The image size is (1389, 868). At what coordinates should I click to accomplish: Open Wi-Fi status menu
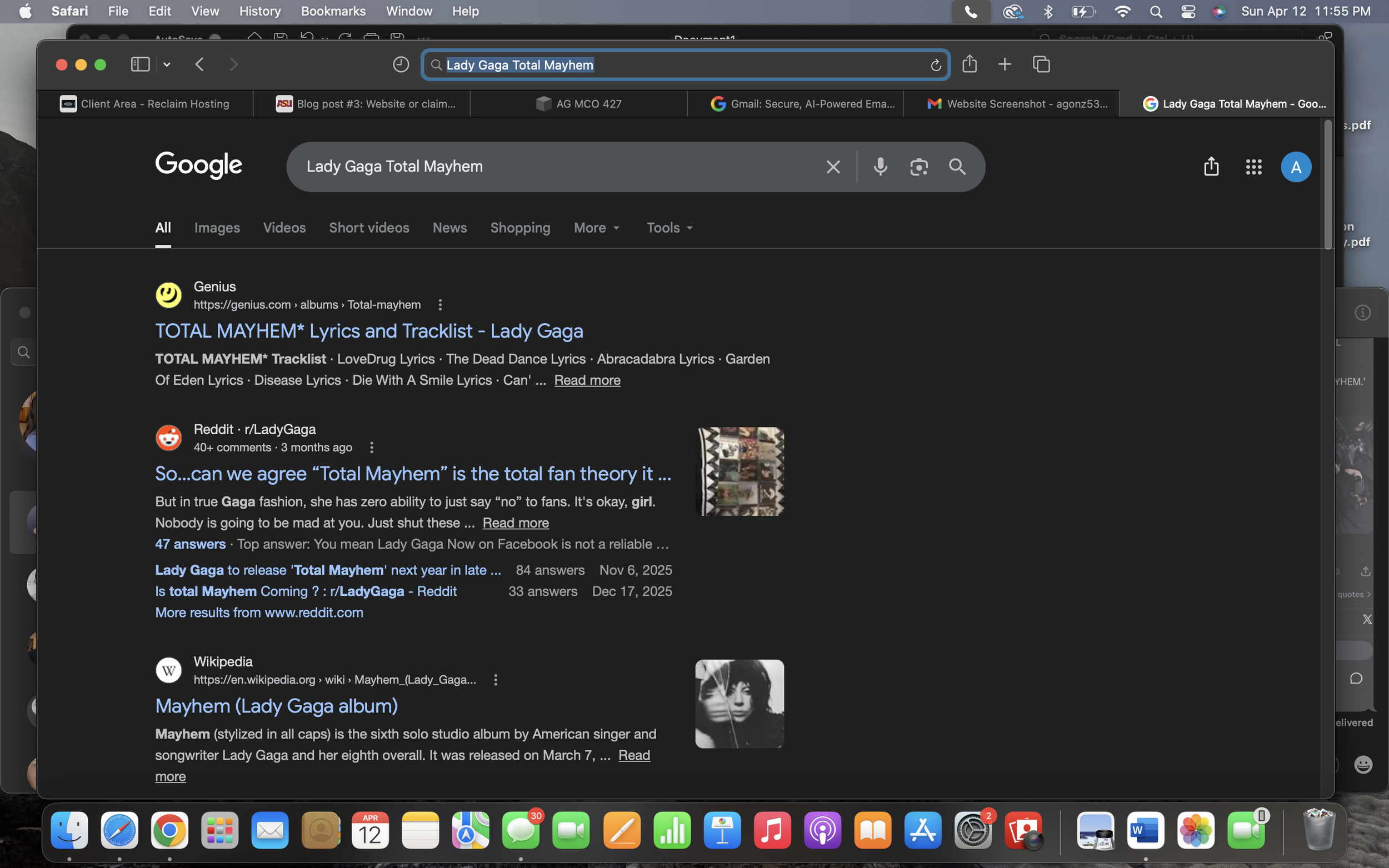point(1122,12)
